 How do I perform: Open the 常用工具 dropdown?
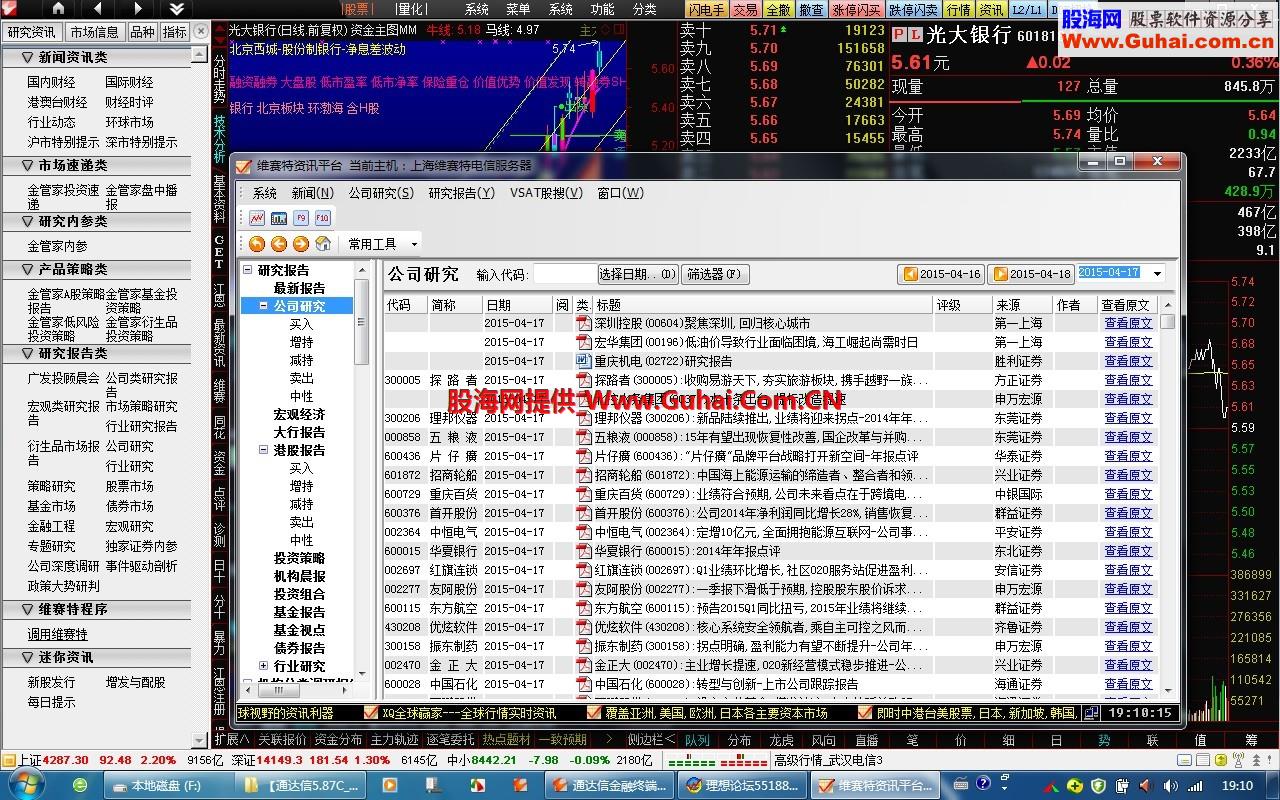tap(382, 244)
